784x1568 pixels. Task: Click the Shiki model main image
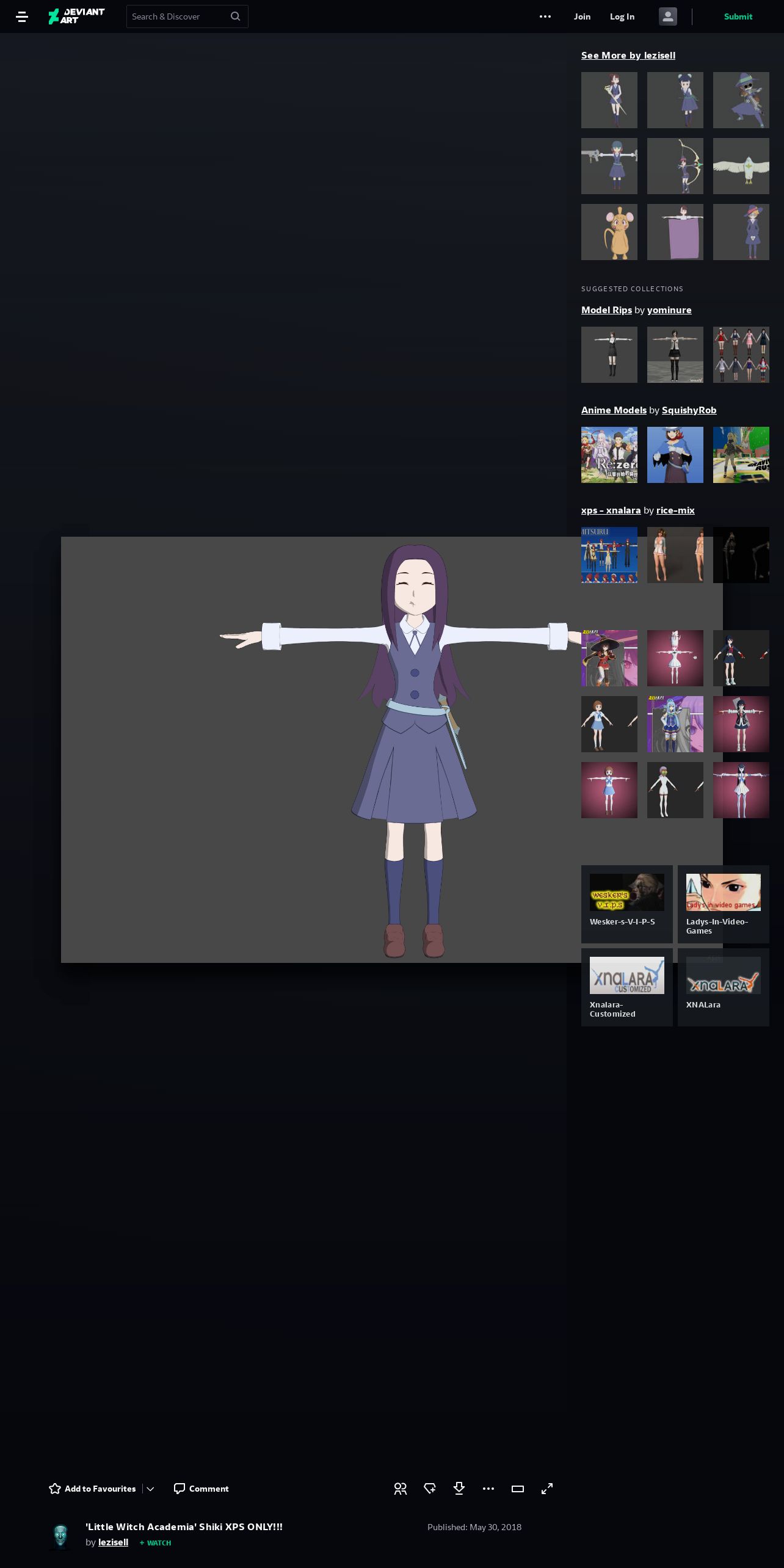pos(391,750)
